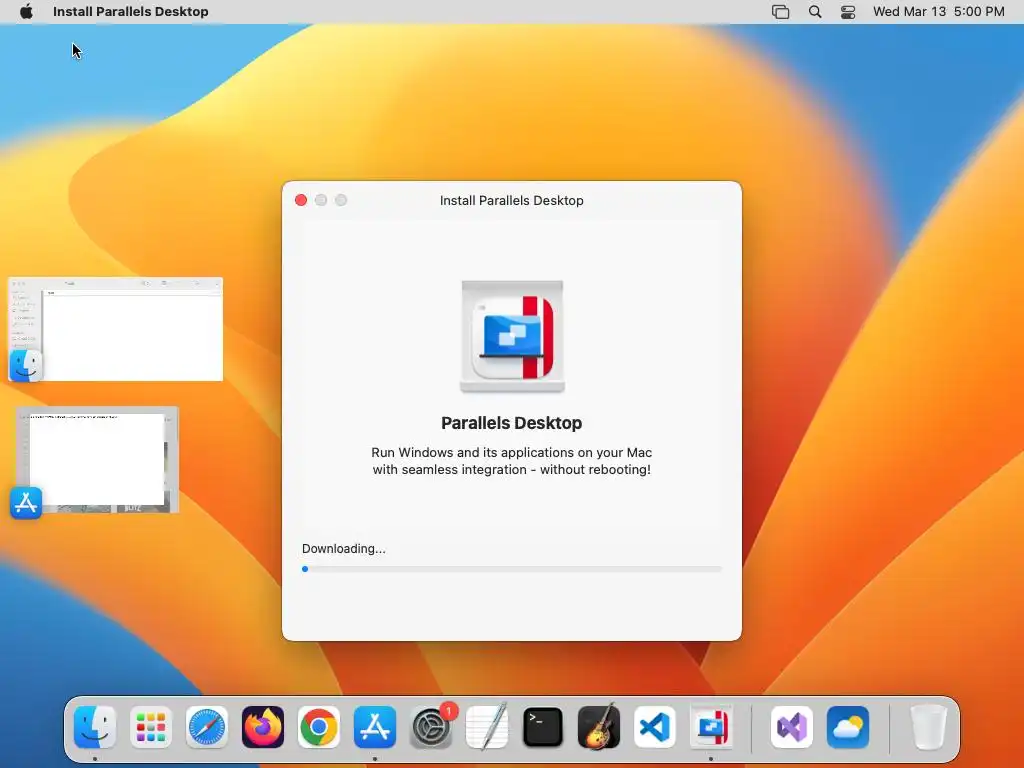1024x768 pixels.
Task: Click the Stage Manager menu bar icon
Action: click(x=780, y=12)
